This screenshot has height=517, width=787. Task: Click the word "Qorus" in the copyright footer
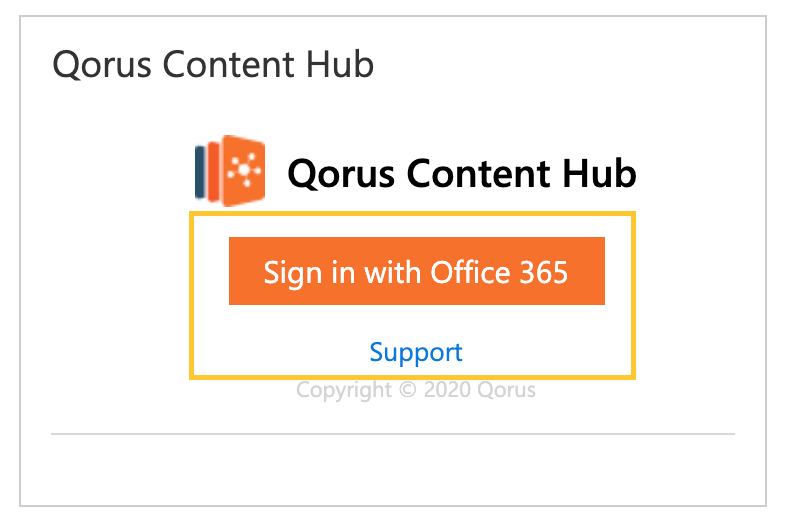pyautogui.click(x=506, y=390)
